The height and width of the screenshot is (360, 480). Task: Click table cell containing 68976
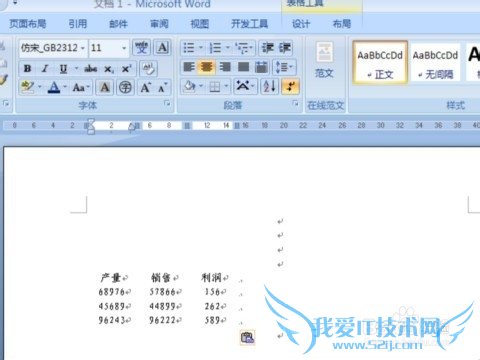[x=114, y=292]
